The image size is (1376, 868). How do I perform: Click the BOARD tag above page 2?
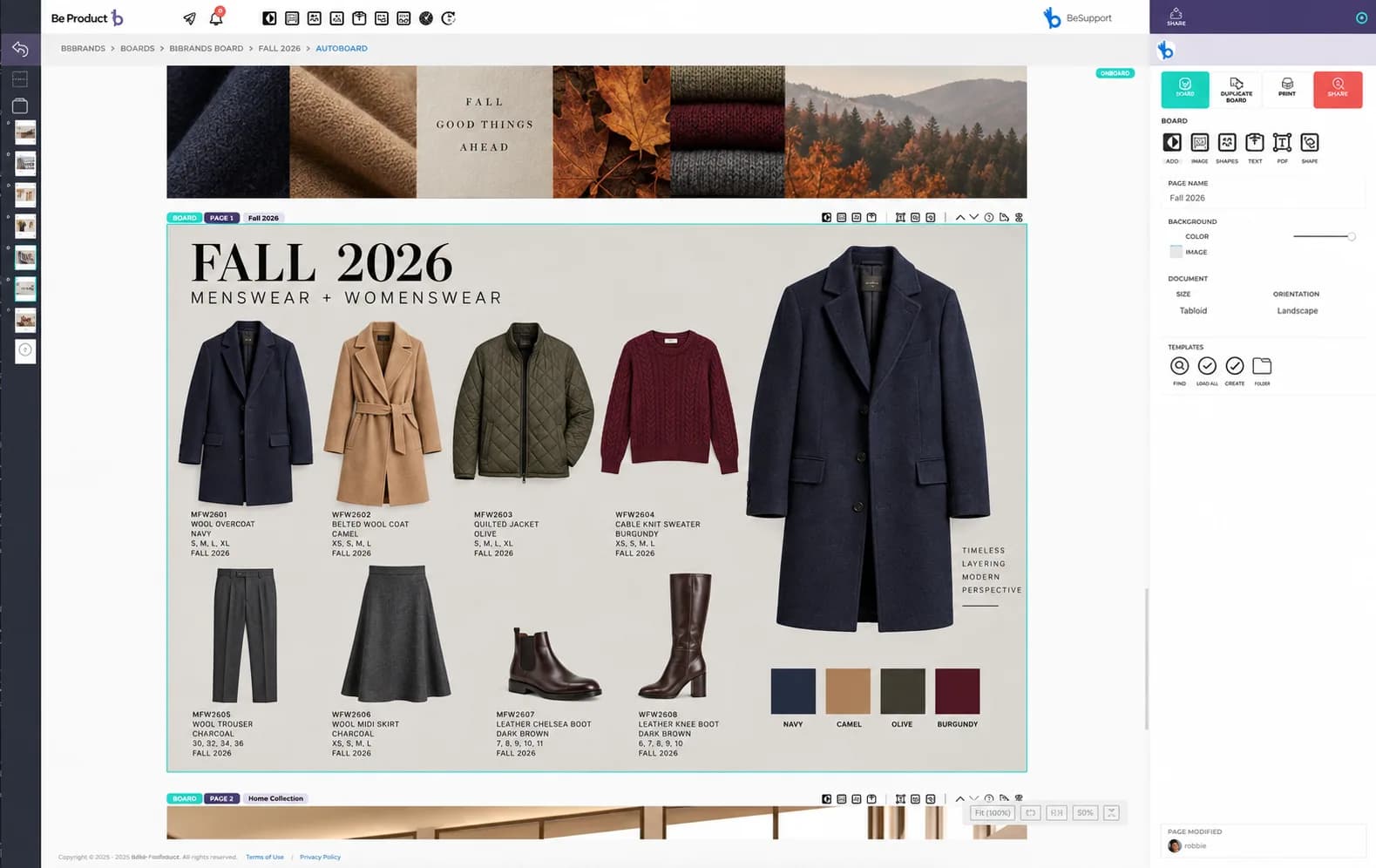pyautogui.click(x=185, y=798)
